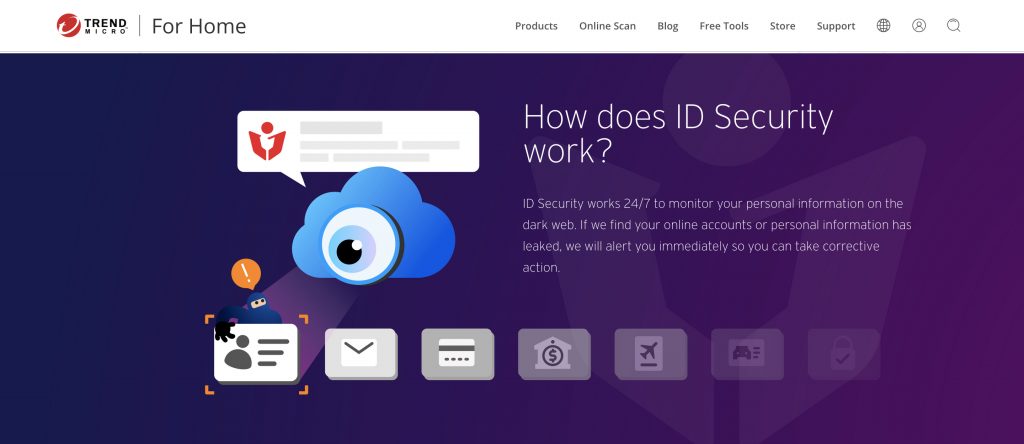1024x444 pixels.
Task: Select the padlock password tile
Action: point(844,353)
